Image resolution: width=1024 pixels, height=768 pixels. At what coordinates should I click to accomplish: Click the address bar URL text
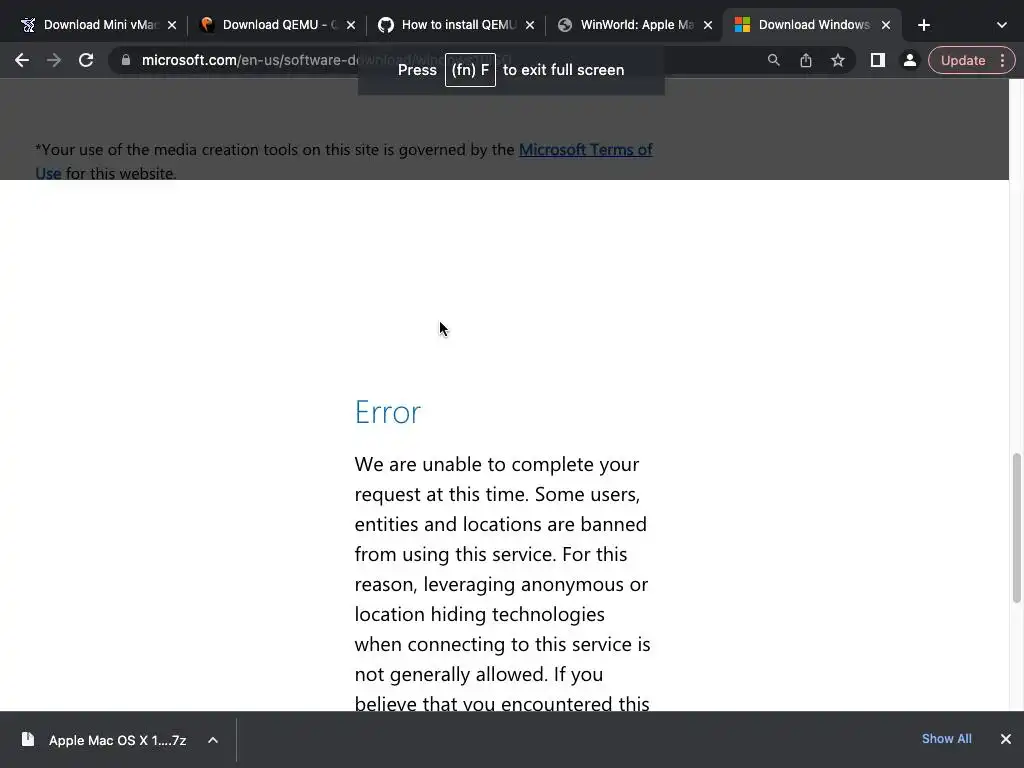(327, 60)
